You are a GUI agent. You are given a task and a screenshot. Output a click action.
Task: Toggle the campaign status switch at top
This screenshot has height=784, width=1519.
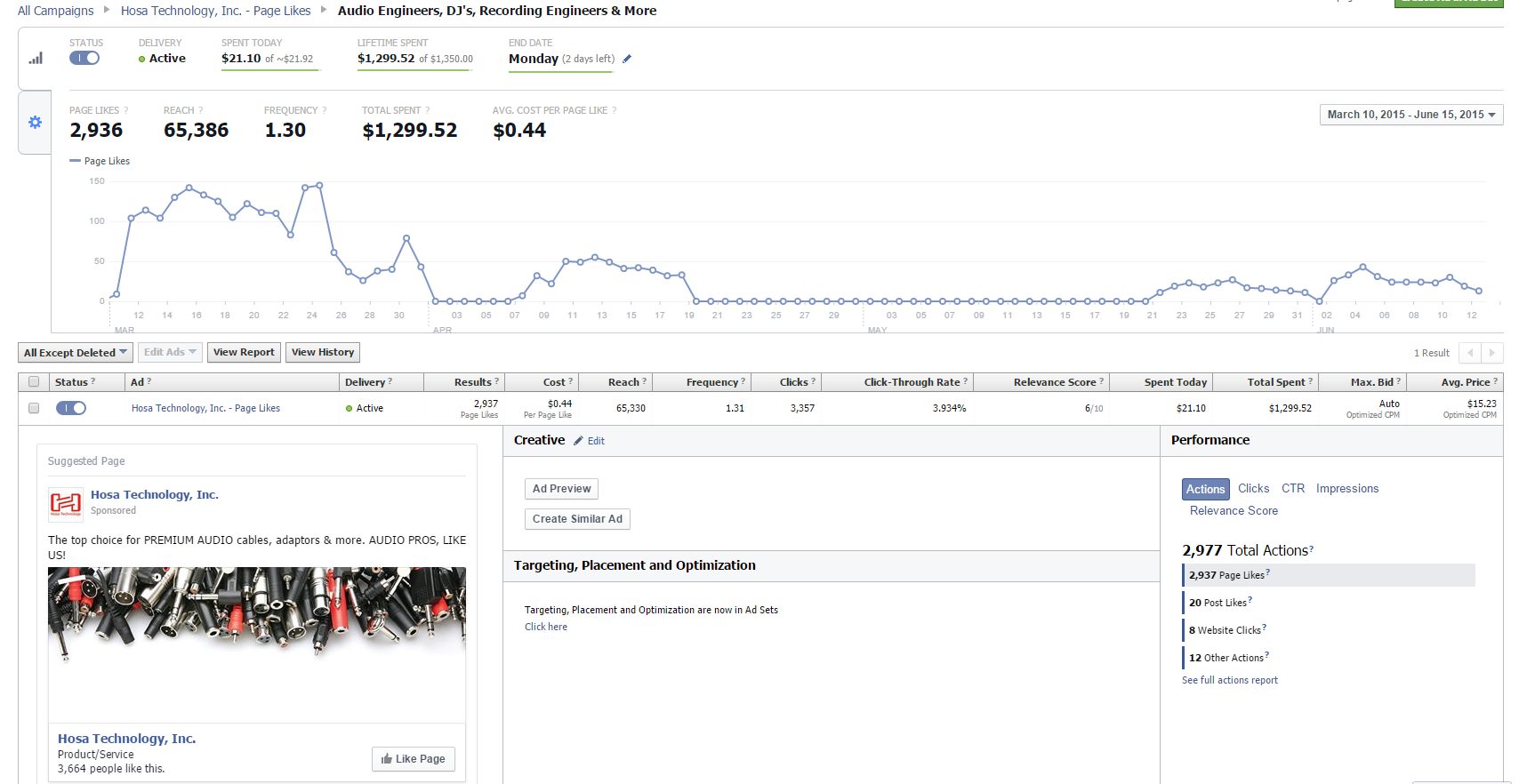pos(84,58)
